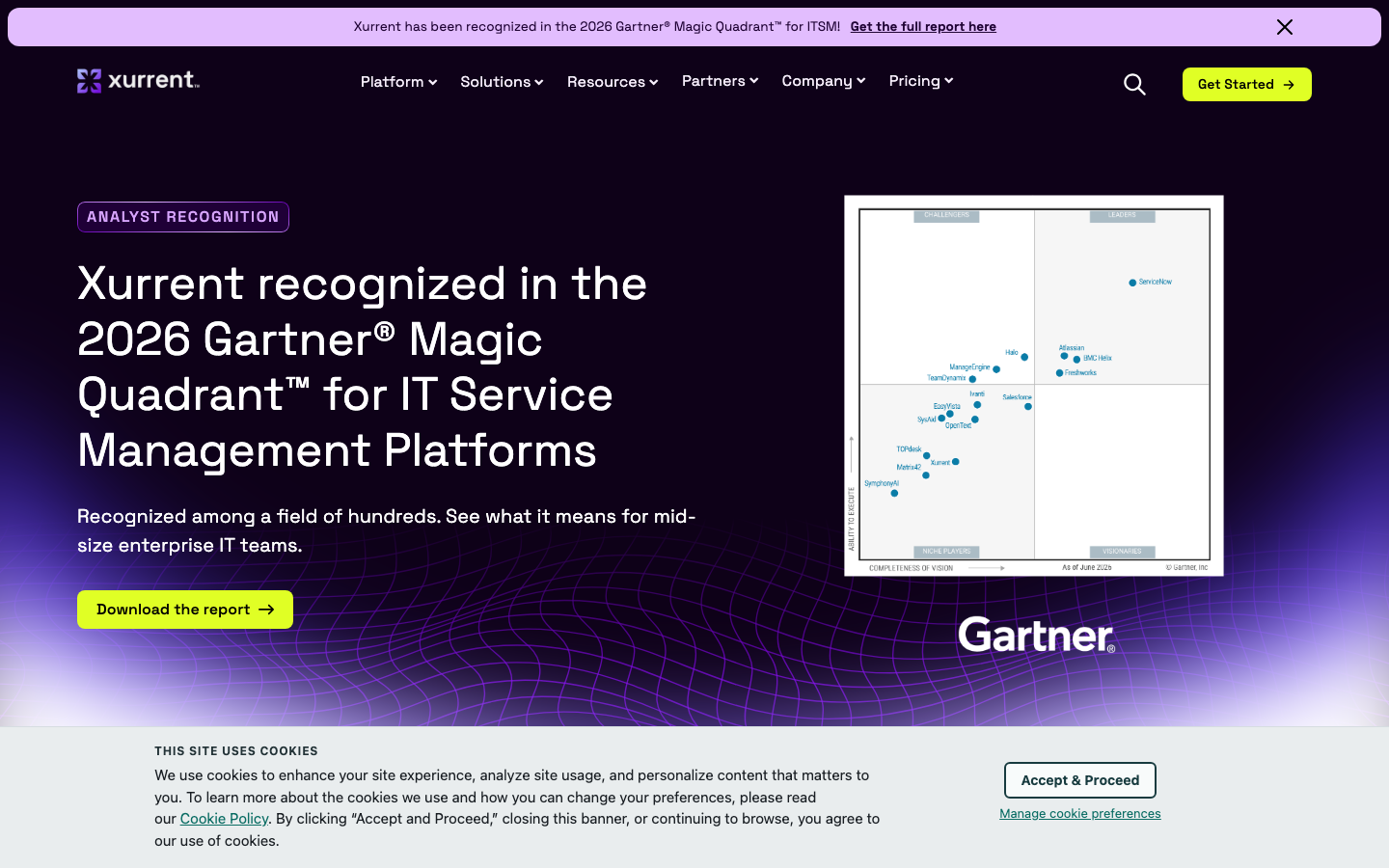
Task: Click the 'THIS SITE USES COOKIES' heading
Action: (236, 751)
